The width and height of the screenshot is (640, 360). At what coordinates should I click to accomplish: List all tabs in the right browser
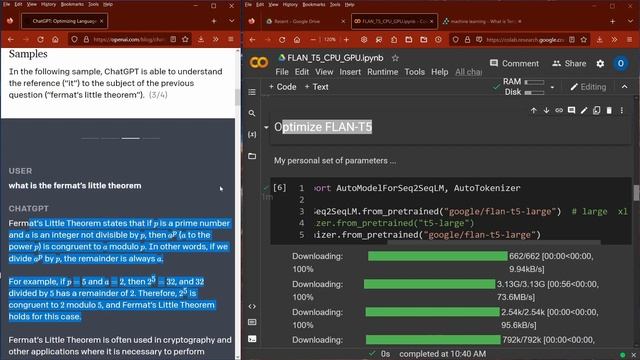point(630,21)
